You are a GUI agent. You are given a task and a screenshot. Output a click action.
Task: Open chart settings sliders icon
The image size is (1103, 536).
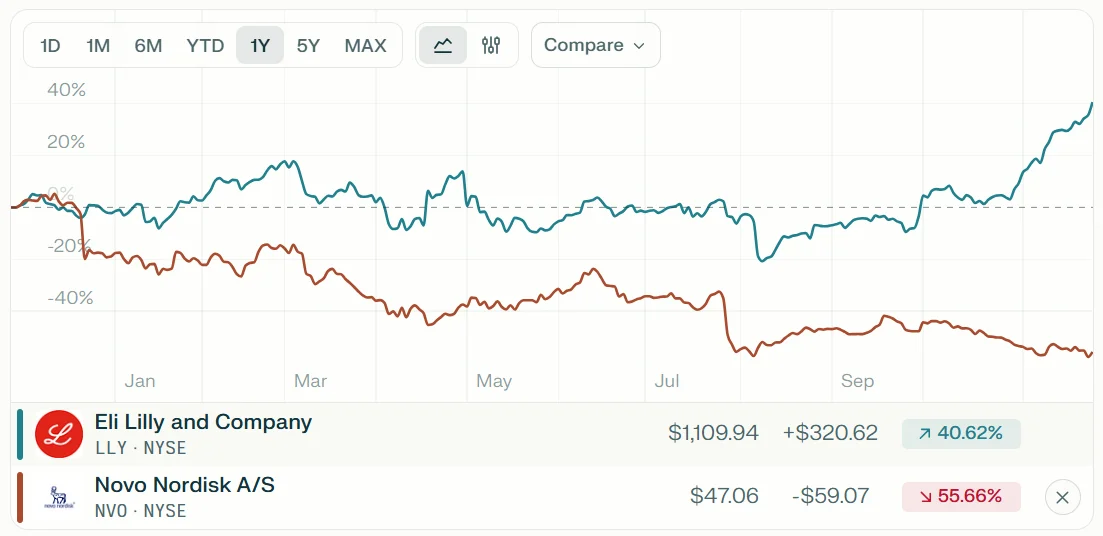coord(491,45)
